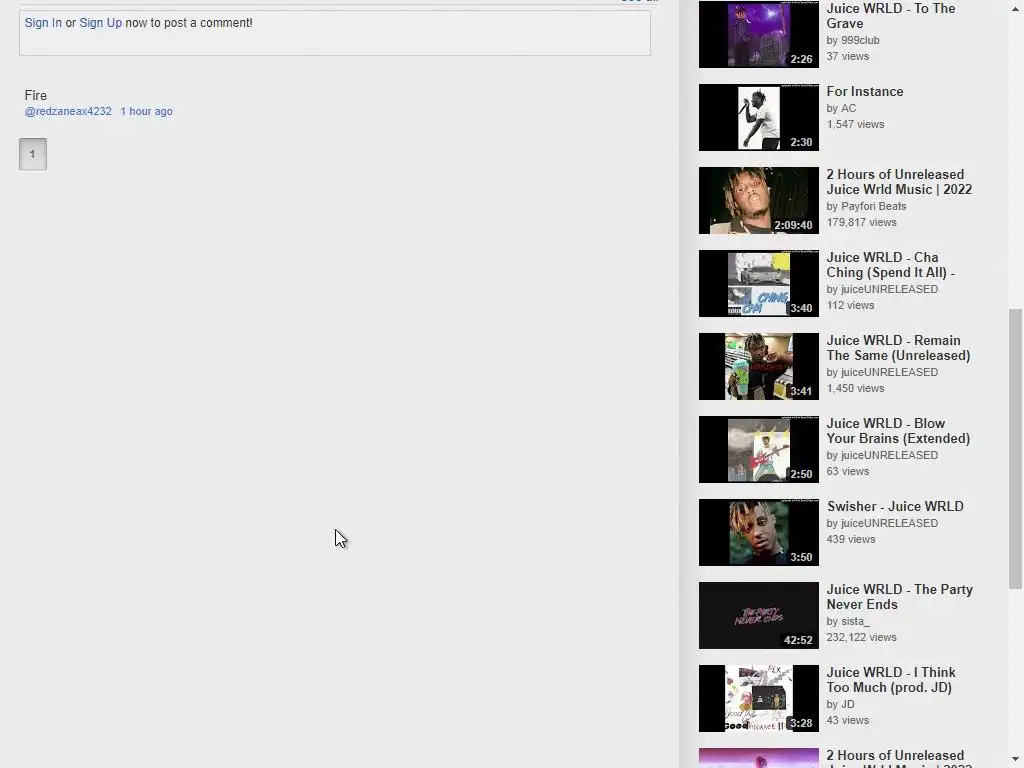Click the '63 views' text
This screenshot has height=768, width=1024.
(848, 471)
